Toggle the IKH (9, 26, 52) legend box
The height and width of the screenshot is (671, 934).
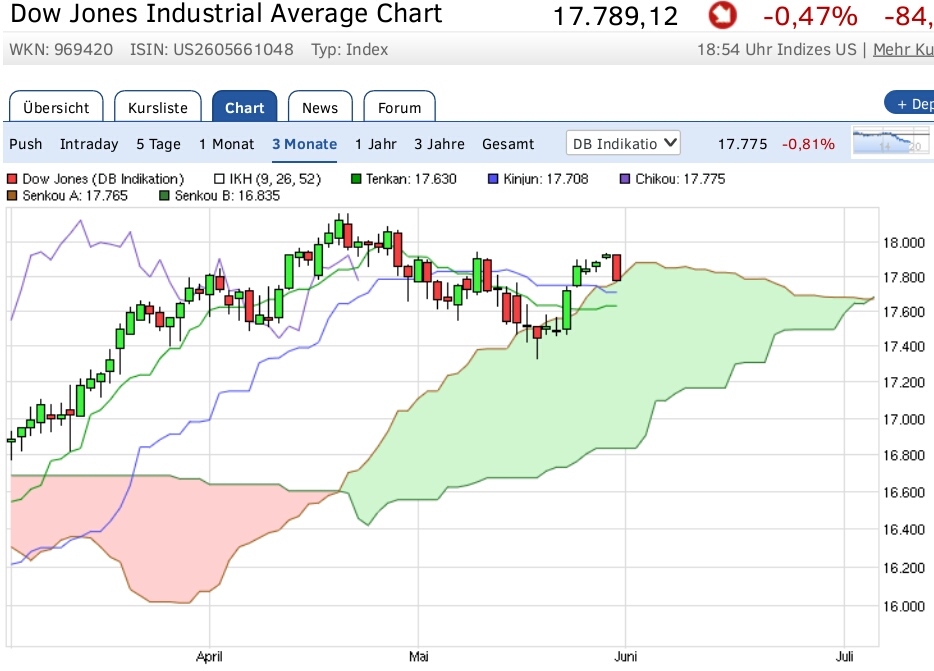220,179
